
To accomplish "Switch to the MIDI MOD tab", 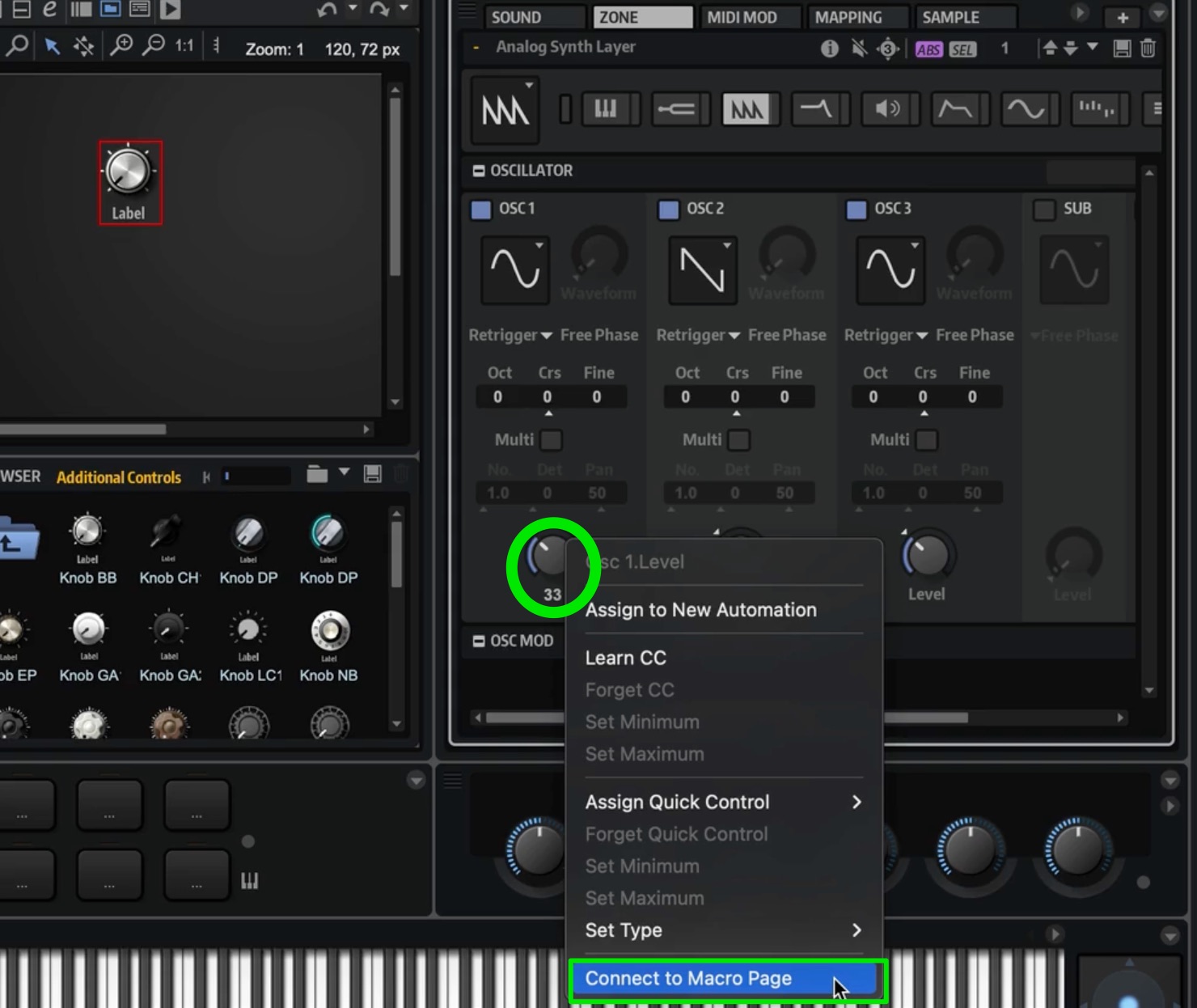I will [742, 17].
